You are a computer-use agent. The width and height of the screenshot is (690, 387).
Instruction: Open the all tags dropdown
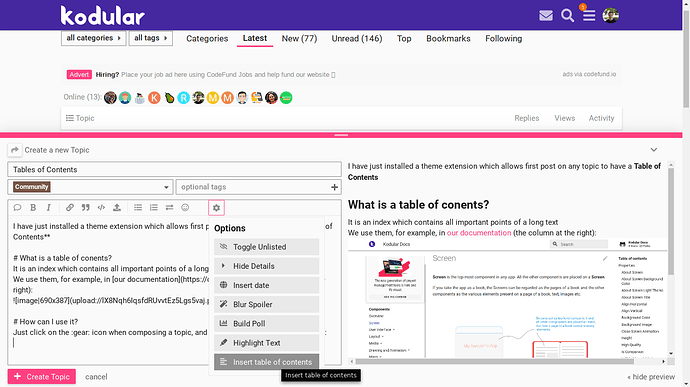pos(150,38)
